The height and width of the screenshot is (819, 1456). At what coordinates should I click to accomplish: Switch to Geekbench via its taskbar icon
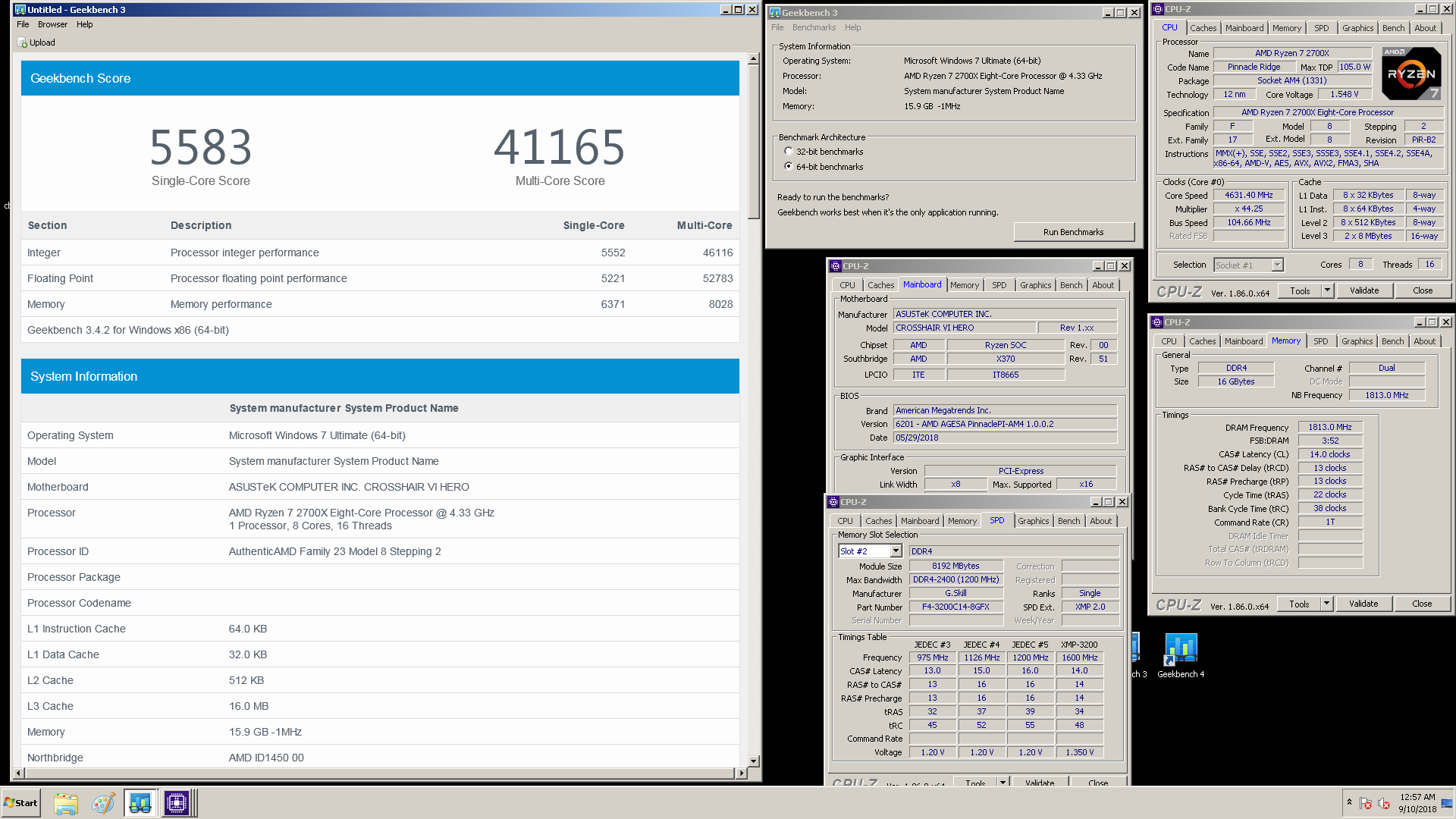point(140,803)
